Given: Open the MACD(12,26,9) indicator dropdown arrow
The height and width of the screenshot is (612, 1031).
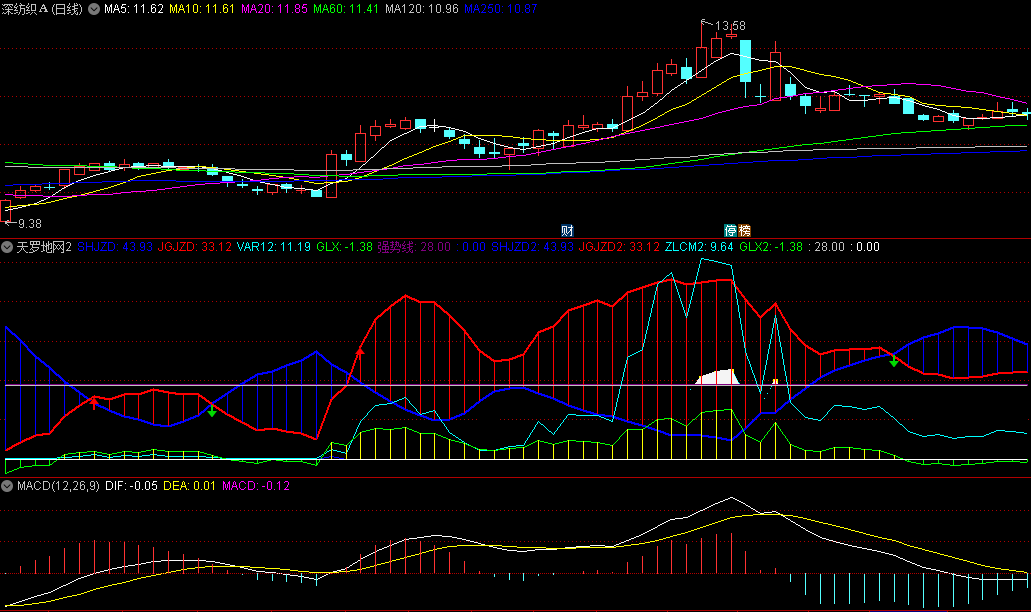Looking at the screenshot, I should (x=7, y=486).
